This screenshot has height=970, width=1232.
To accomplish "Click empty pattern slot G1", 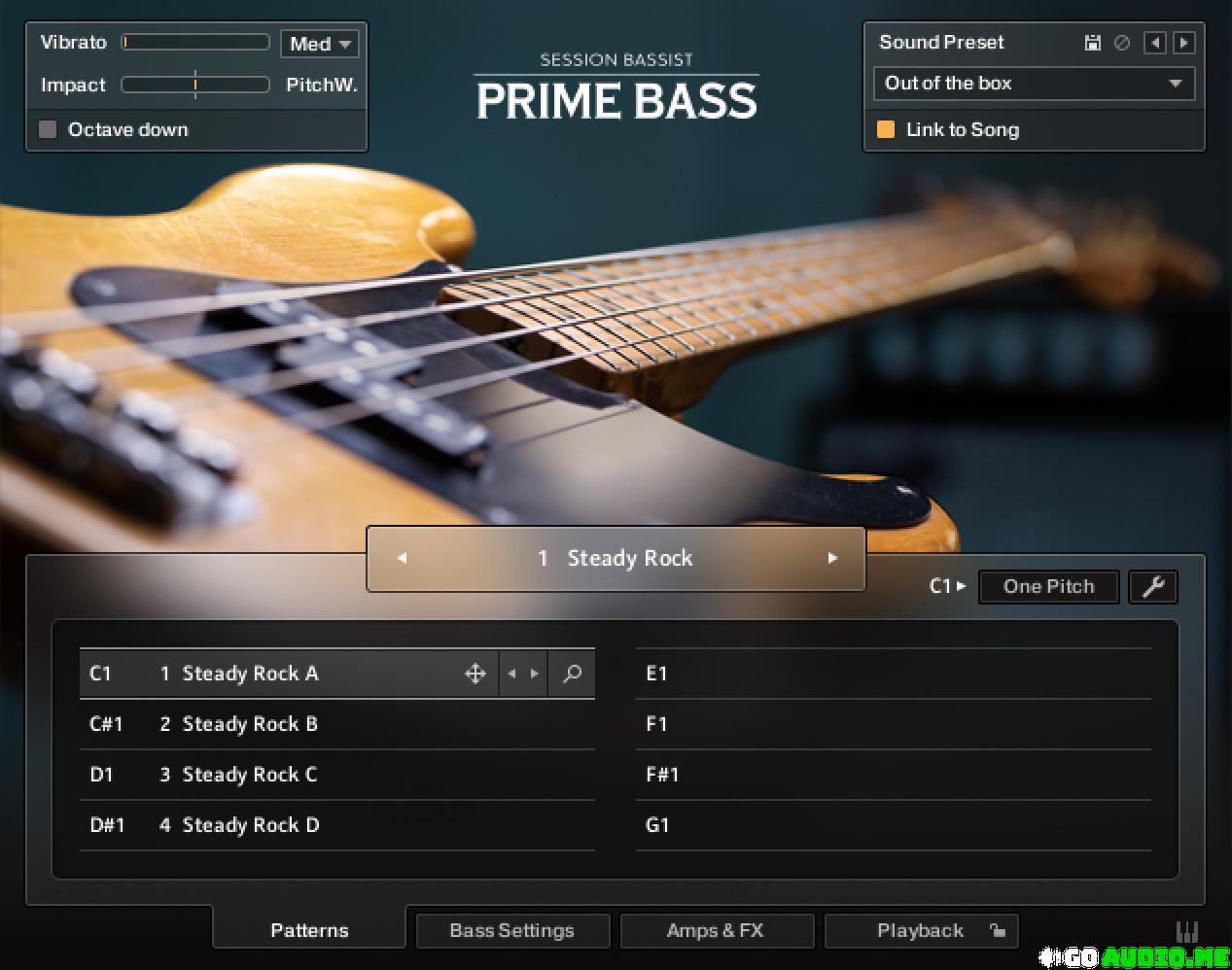I will coord(893,825).
